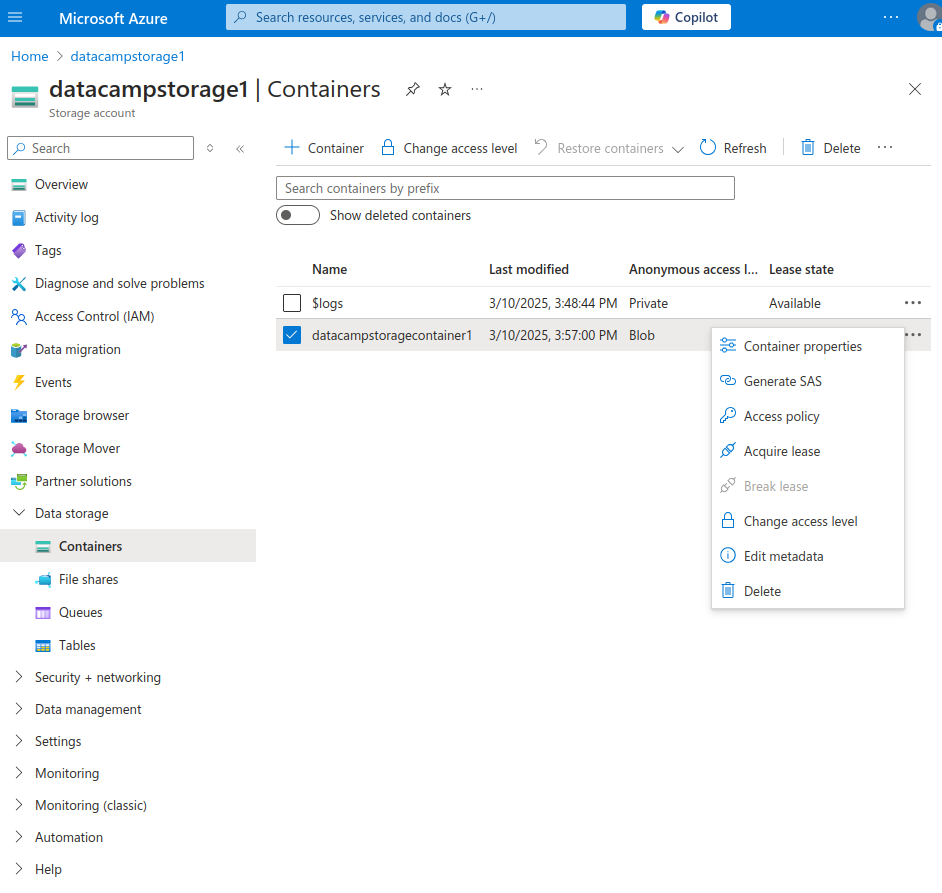Click the top bar more options ellipsis
The image size is (942, 893).
891,17
